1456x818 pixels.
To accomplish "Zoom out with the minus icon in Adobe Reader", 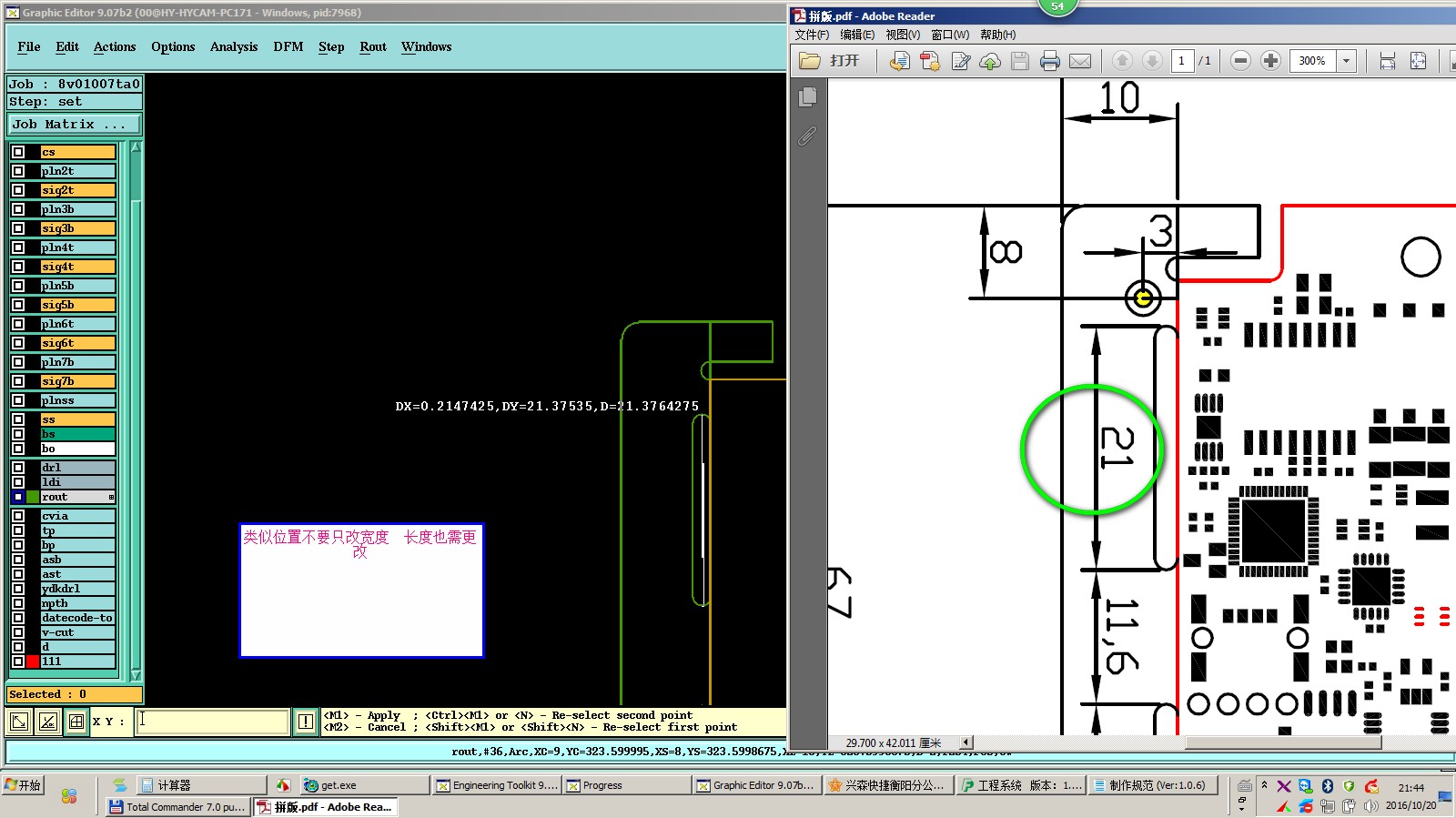I will (x=1240, y=61).
